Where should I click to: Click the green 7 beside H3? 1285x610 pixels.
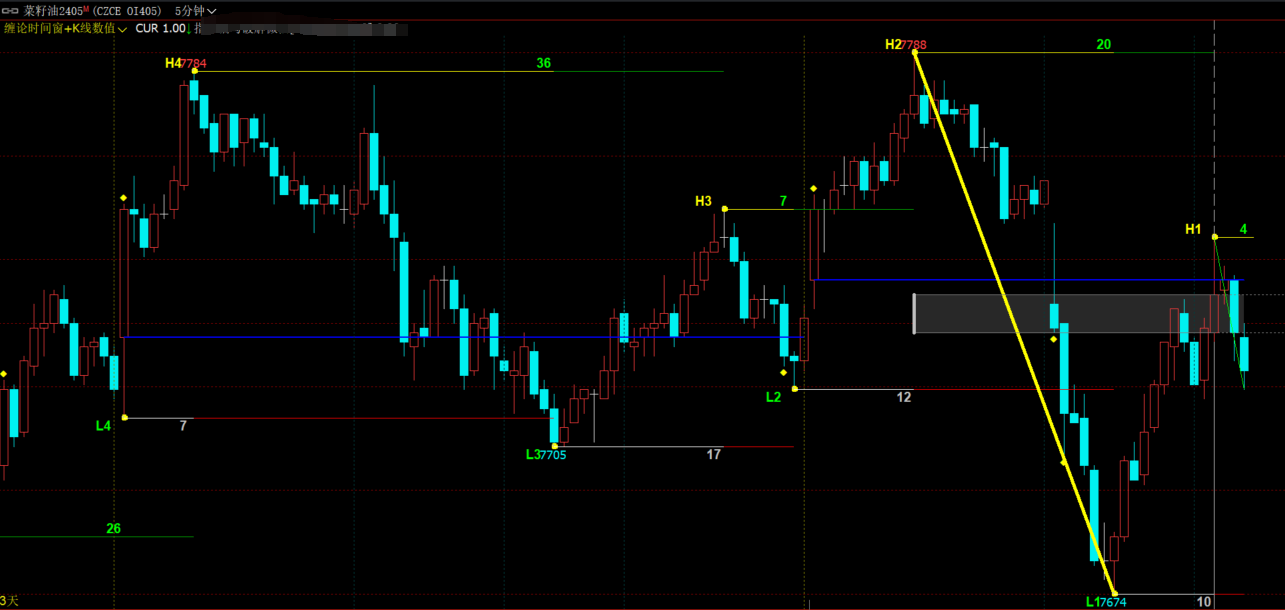pos(783,201)
